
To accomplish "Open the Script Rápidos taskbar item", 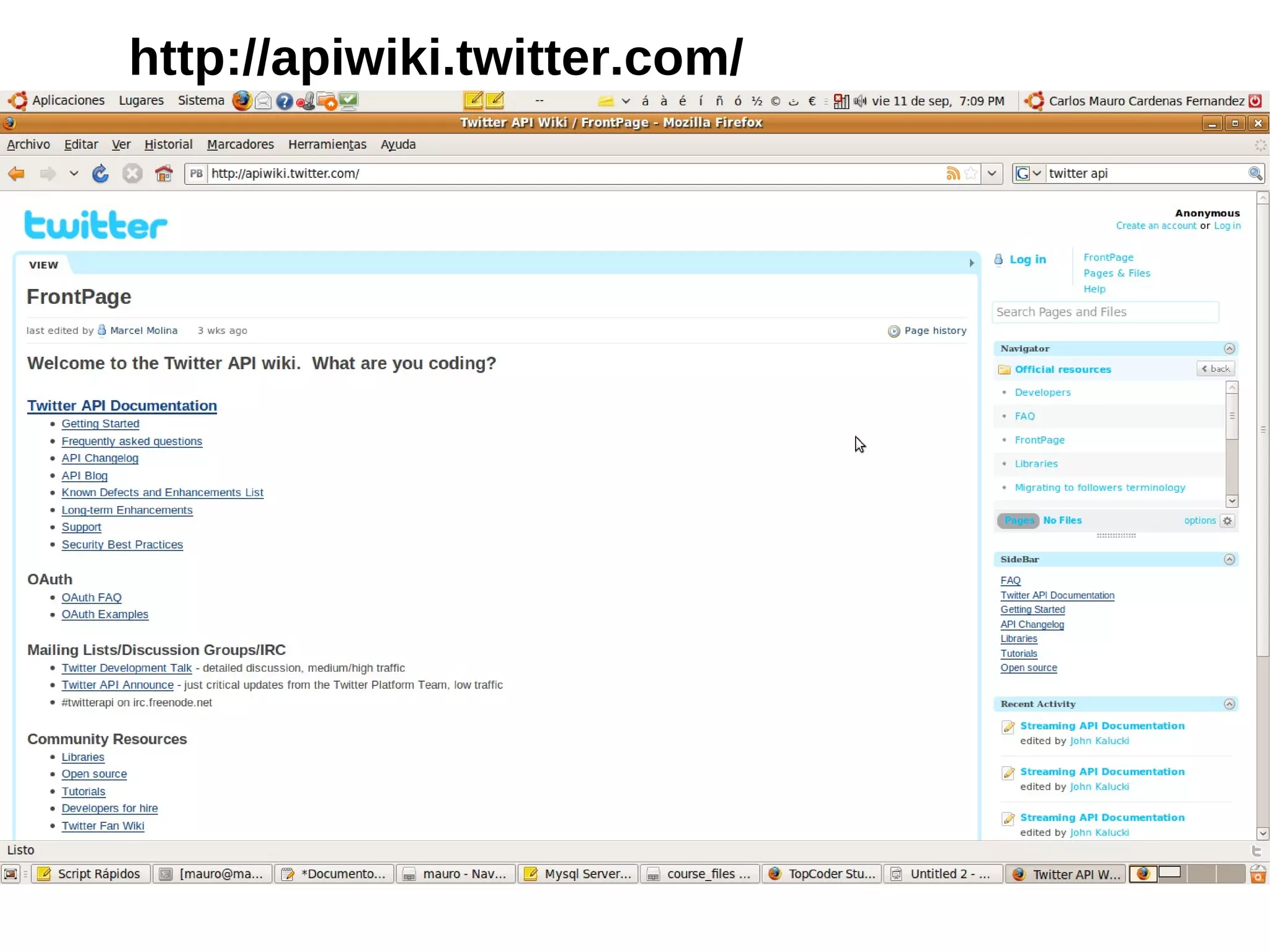I will click(x=91, y=874).
